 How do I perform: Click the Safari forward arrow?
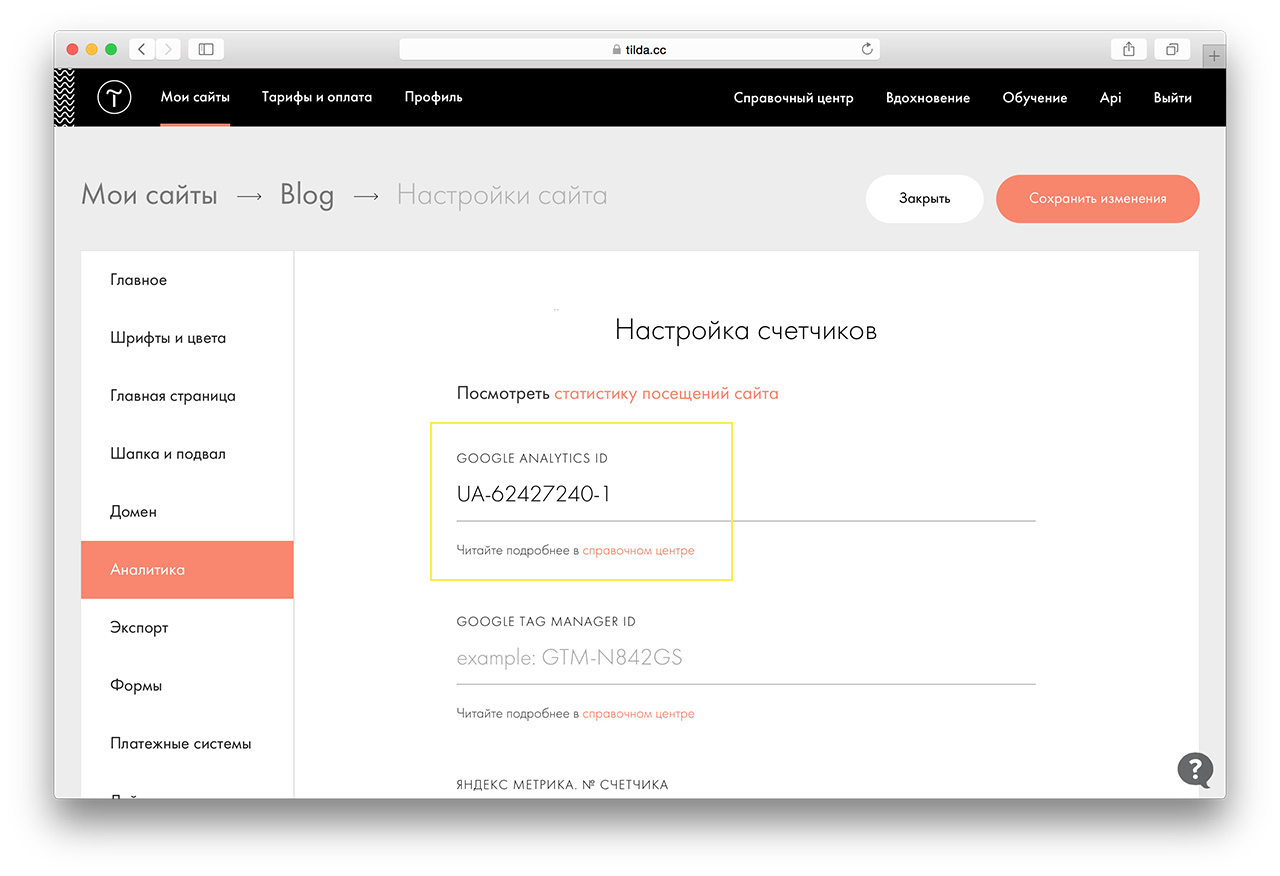168,49
